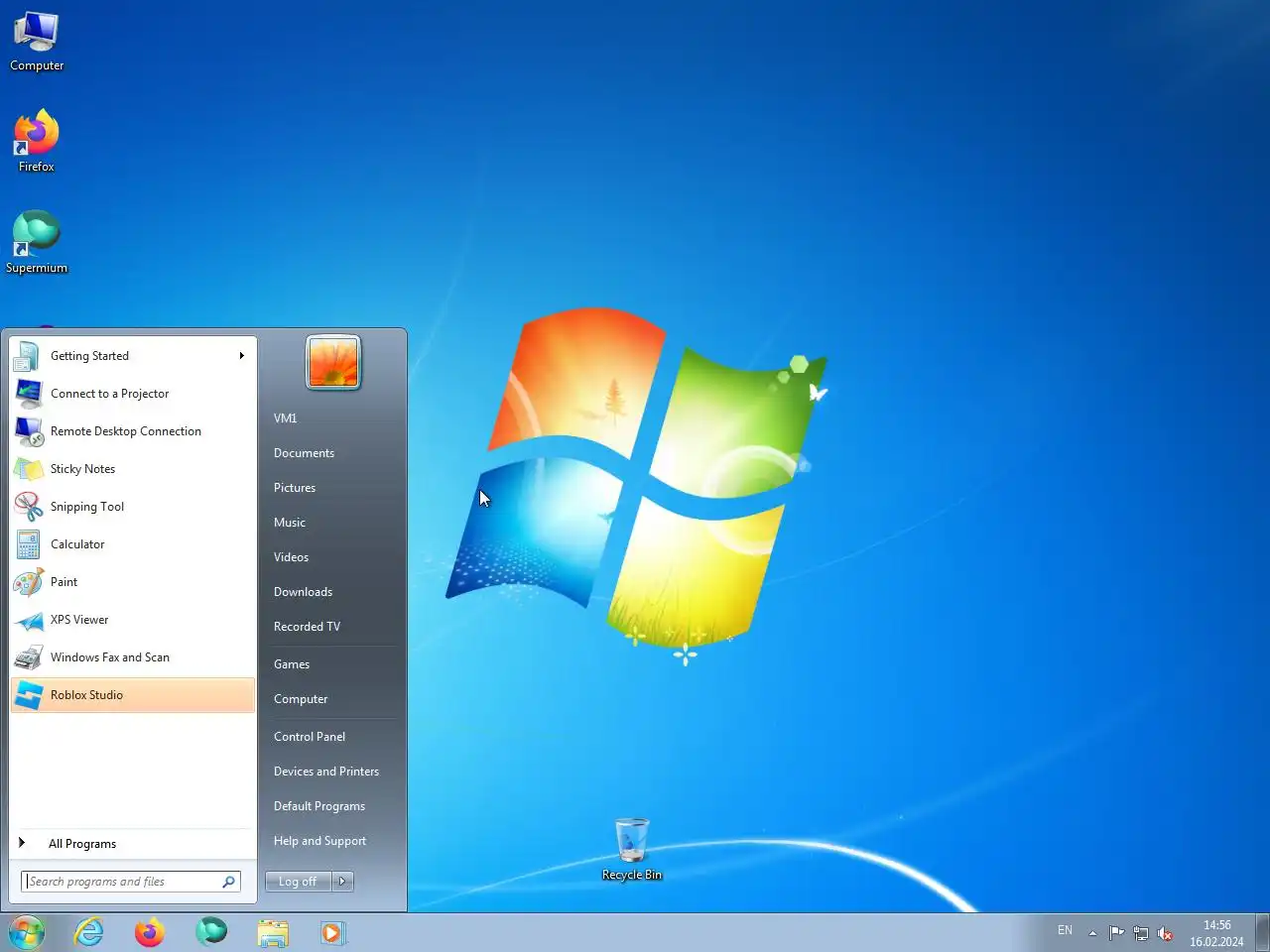Open the Recycle Bin on the desktop
Viewport: 1270px width, 952px height.
[x=631, y=849]
